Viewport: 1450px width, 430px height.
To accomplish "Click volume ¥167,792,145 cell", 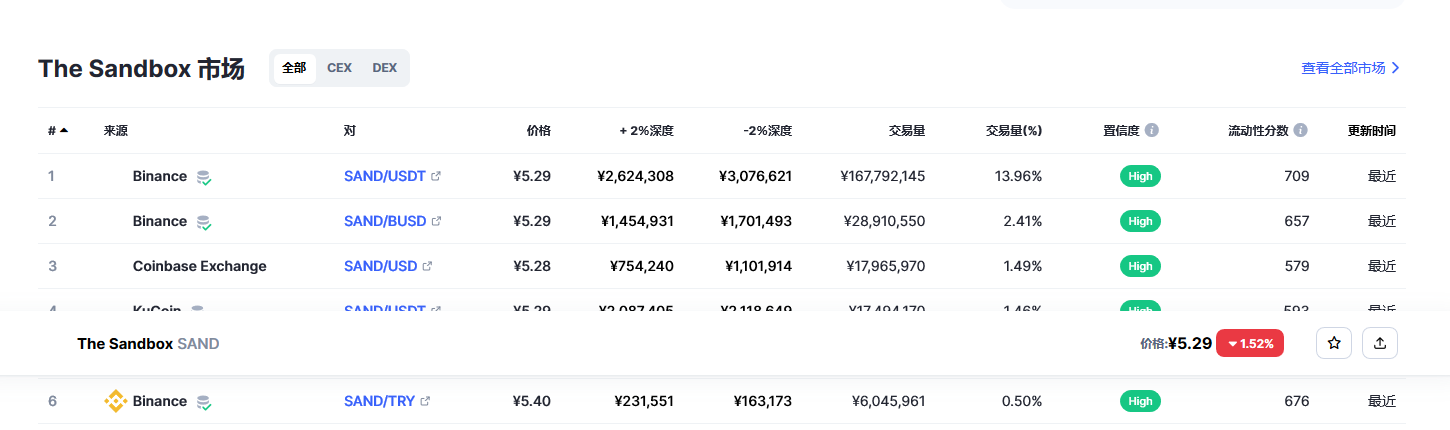I will (883, 176).
